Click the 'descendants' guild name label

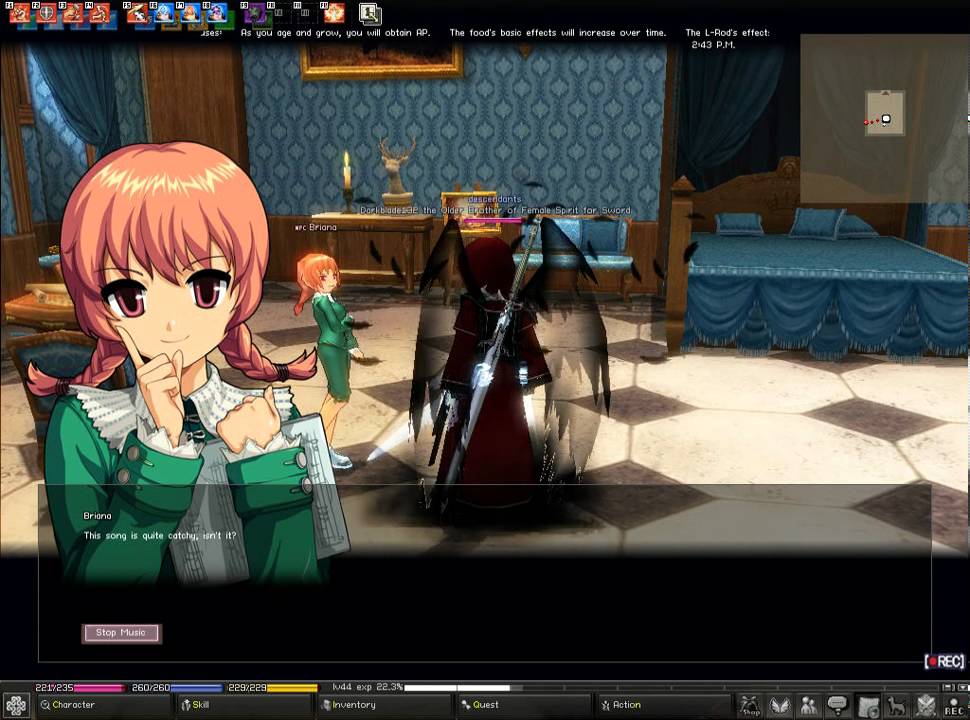[x=494, y=199]
